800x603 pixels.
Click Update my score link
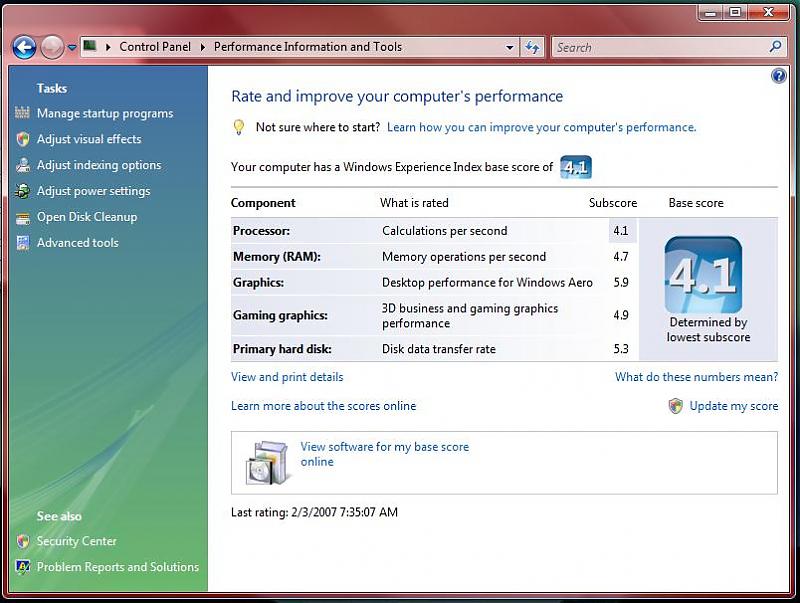(x=733, y=406)
